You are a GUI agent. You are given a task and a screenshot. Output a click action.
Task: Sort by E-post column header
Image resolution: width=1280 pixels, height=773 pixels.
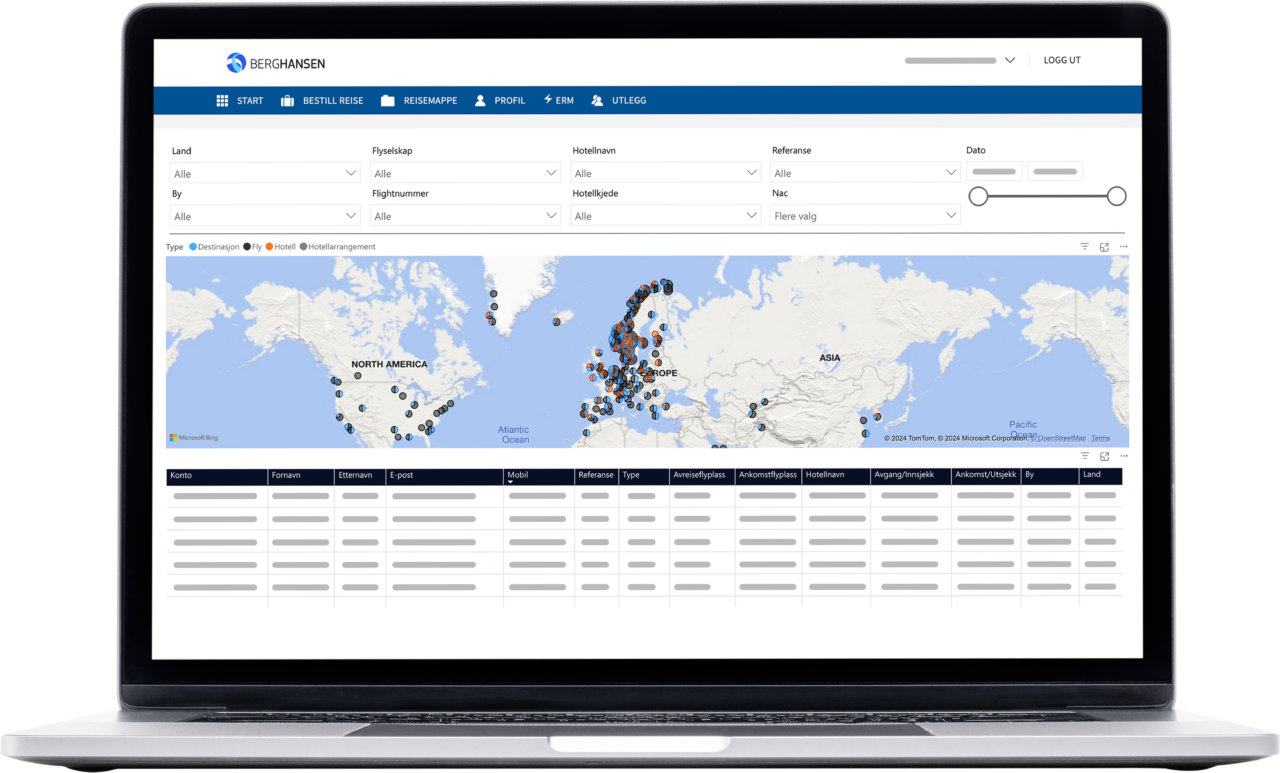point(444,477)
